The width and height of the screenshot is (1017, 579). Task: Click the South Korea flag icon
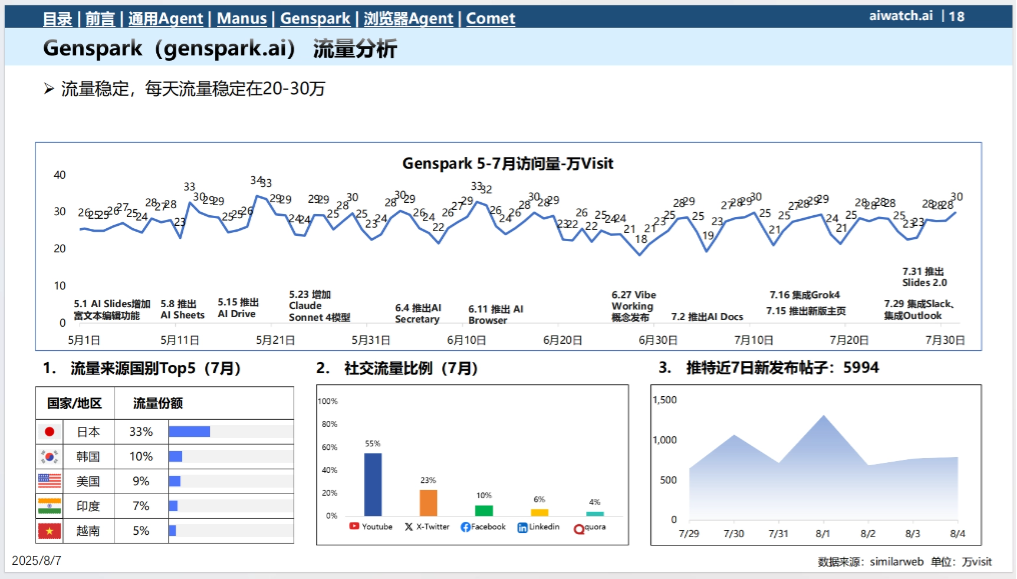(x=49, y=456)
